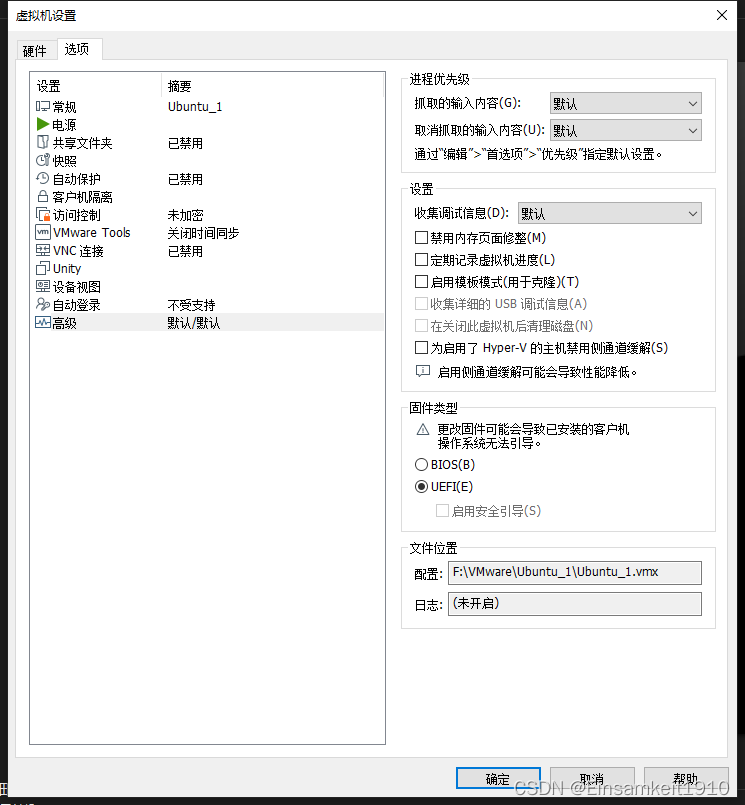The image size is (745, 805).
Task: Click the VMware Tools vm icon
Action: click(x=43, y=232)
